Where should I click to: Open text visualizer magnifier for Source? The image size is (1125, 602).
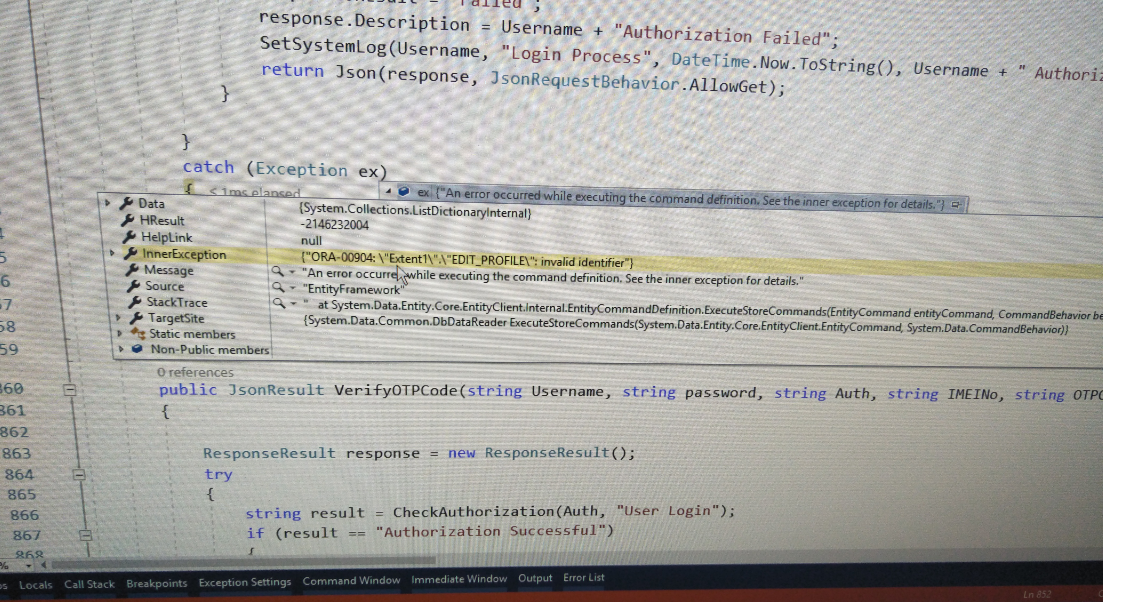278,287
